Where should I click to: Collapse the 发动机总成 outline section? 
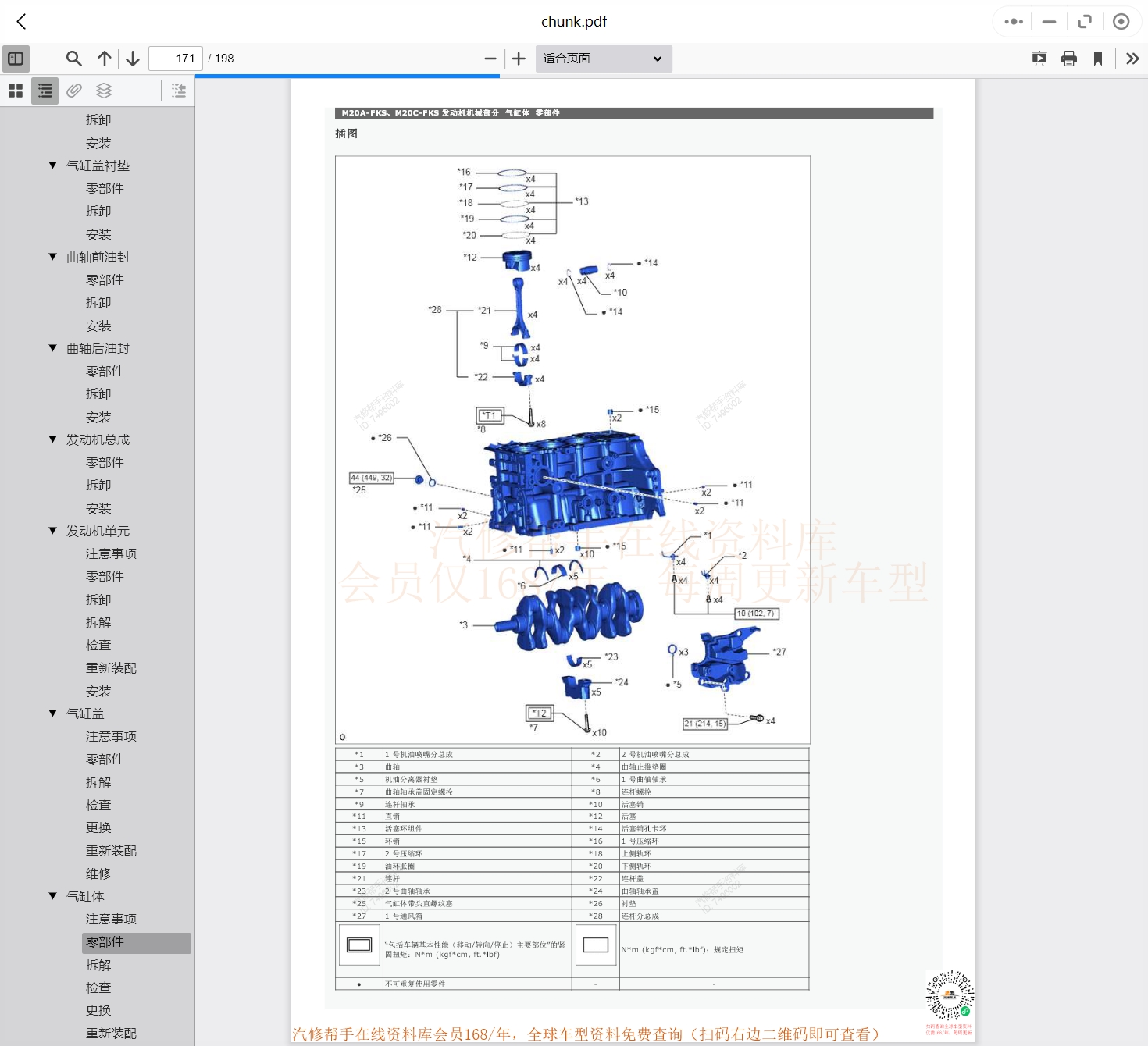click(x=53, y=439)
